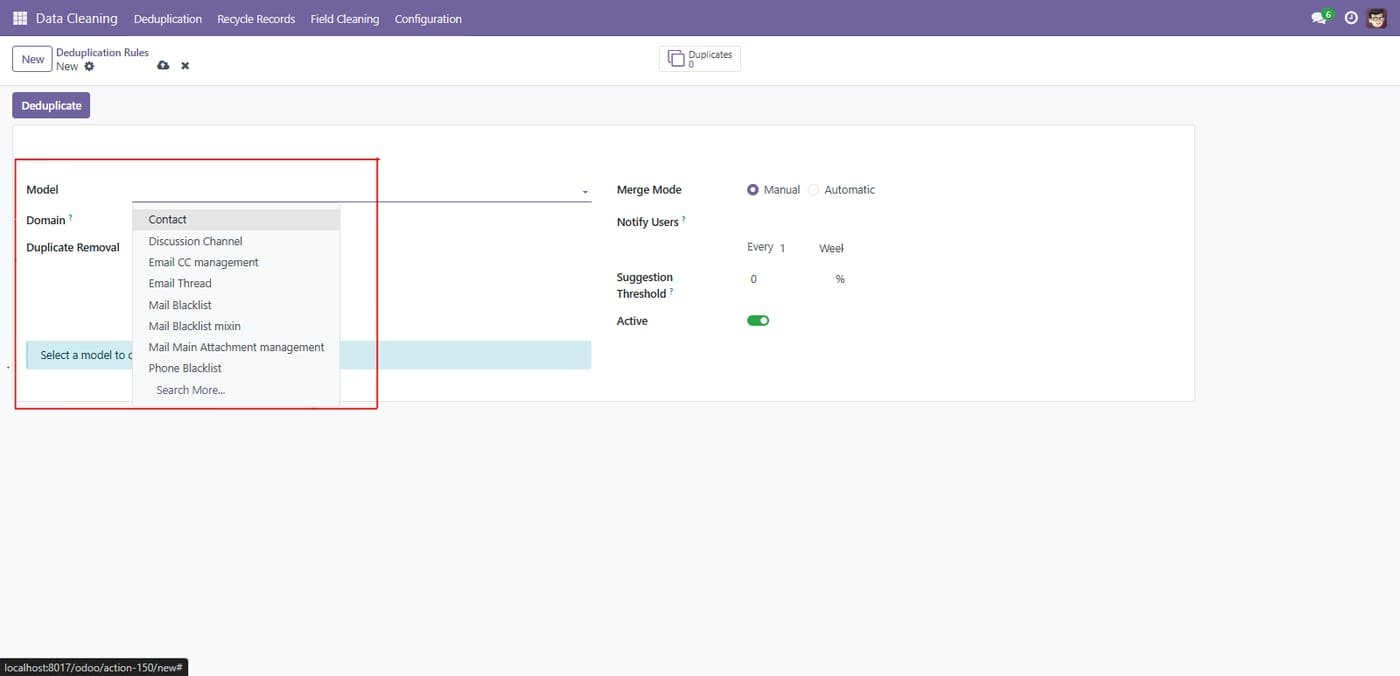Open the Duplicates stat button
The image size is (1400, 676).
pyautogui.click(x=700, y=59)
